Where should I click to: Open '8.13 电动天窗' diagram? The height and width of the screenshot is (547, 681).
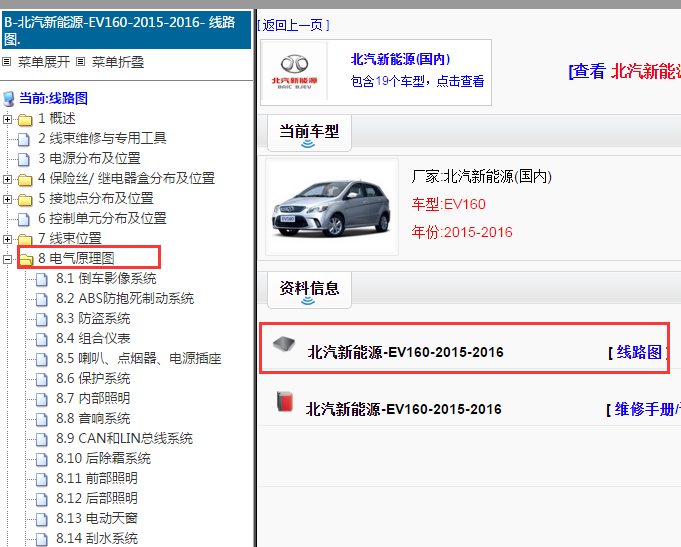coord(97,518)
